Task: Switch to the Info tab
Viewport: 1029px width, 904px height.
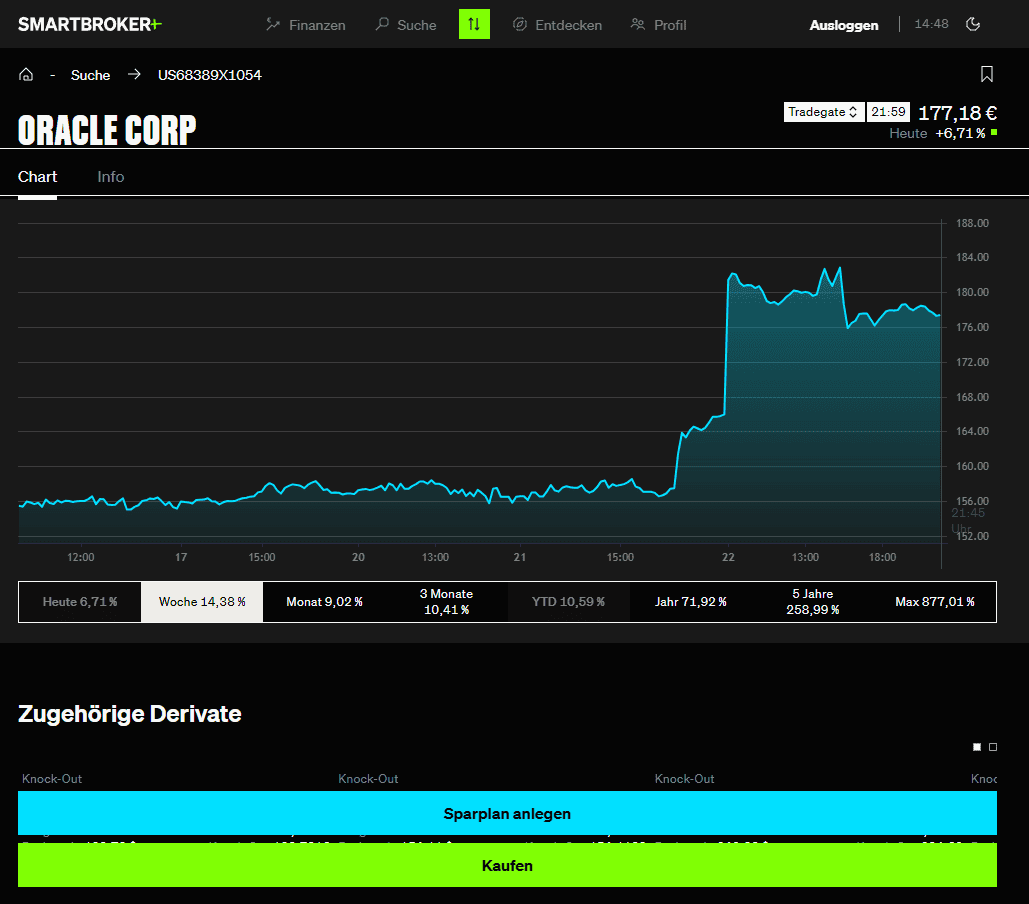Action: tap(110, 176)
